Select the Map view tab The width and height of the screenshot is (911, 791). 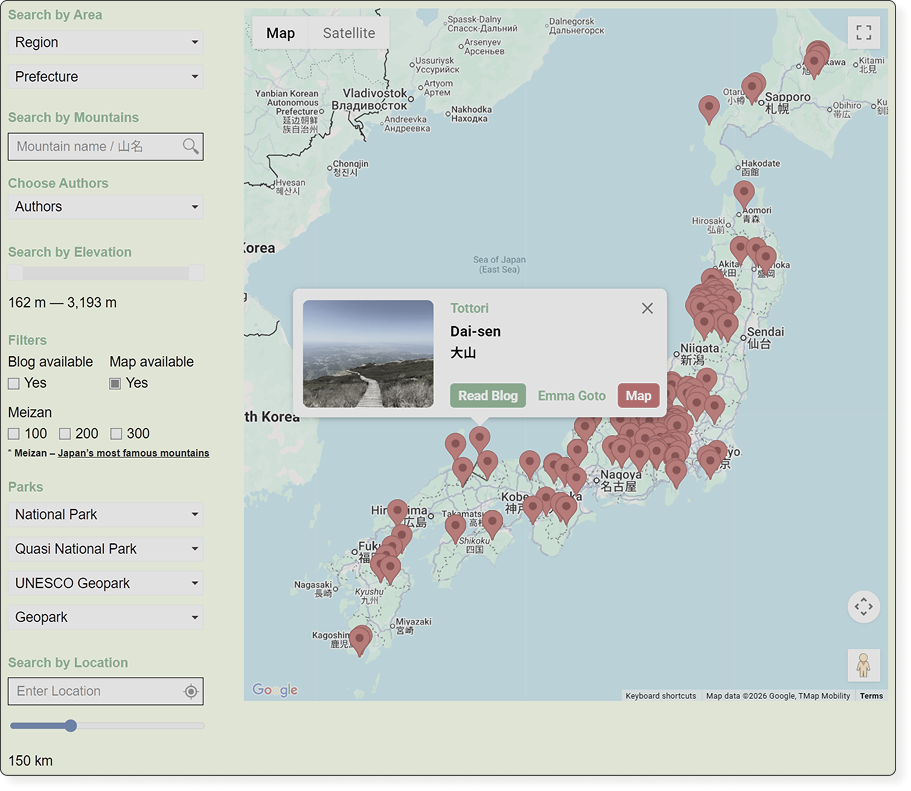click(x=281, y=33)
